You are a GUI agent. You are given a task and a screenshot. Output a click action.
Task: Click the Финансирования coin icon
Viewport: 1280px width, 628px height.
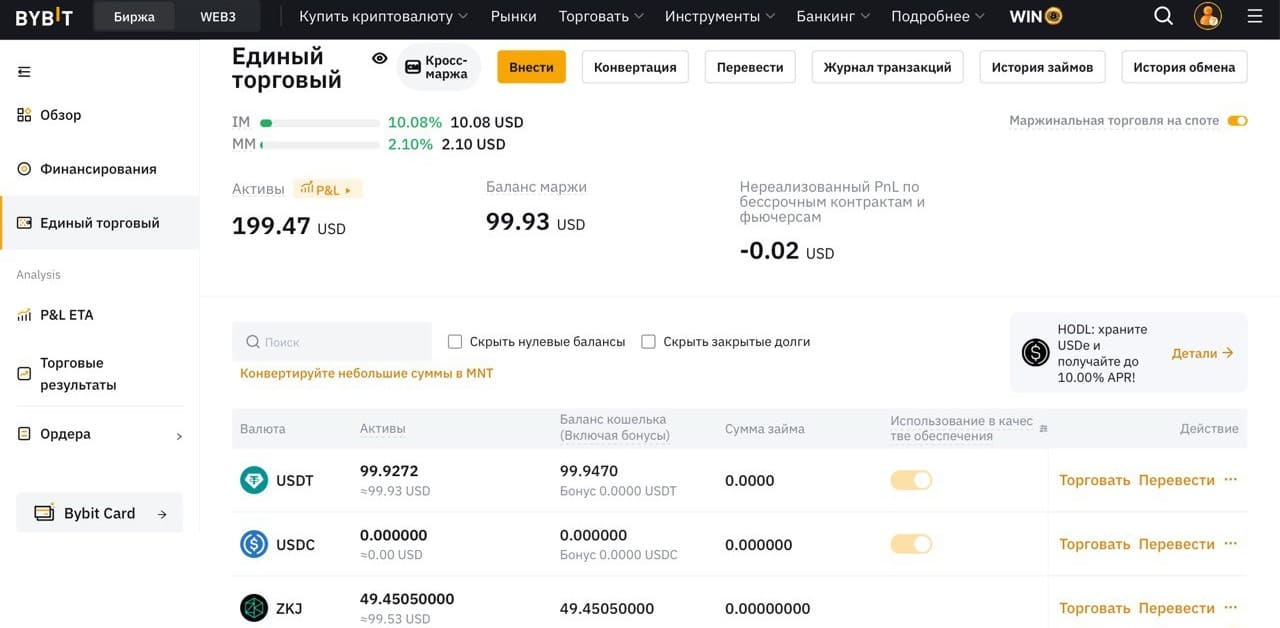[24, 169]
